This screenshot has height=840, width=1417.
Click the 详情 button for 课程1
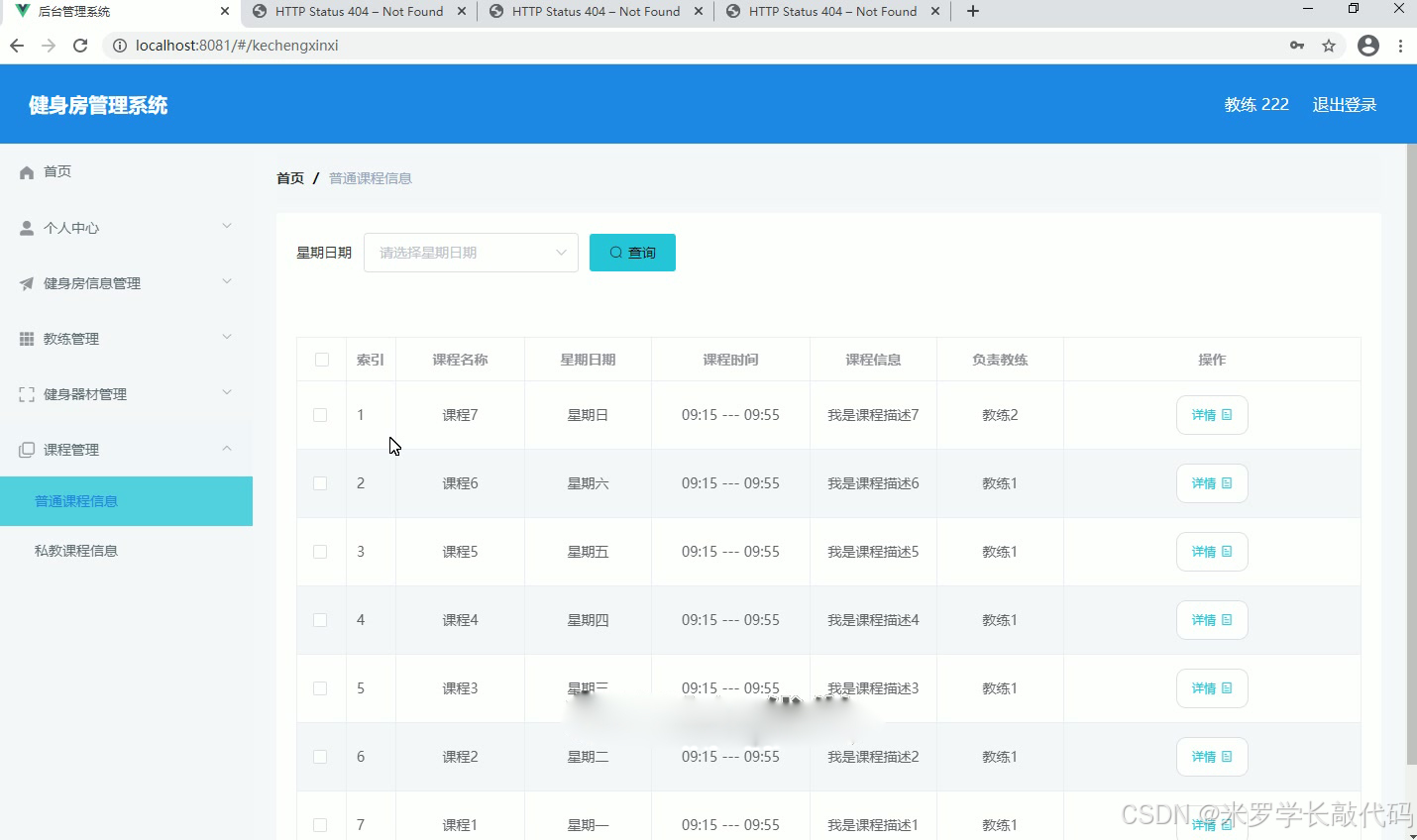(x=1212, y=824)
